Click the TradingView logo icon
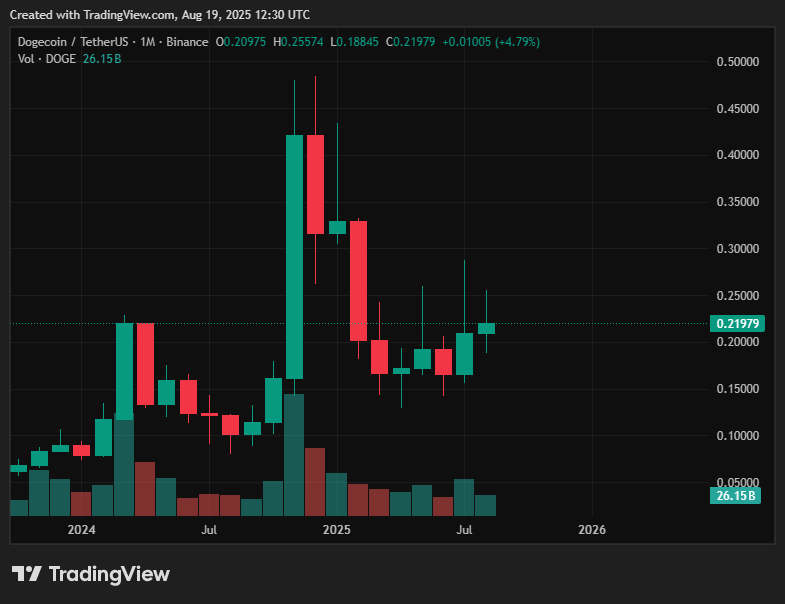 [x=27, y=574]
